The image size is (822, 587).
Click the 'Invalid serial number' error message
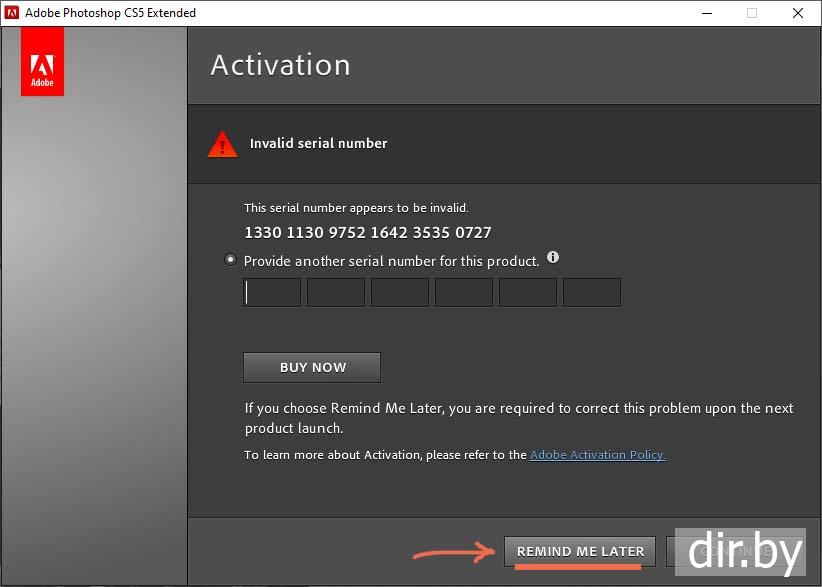[318, 144]
